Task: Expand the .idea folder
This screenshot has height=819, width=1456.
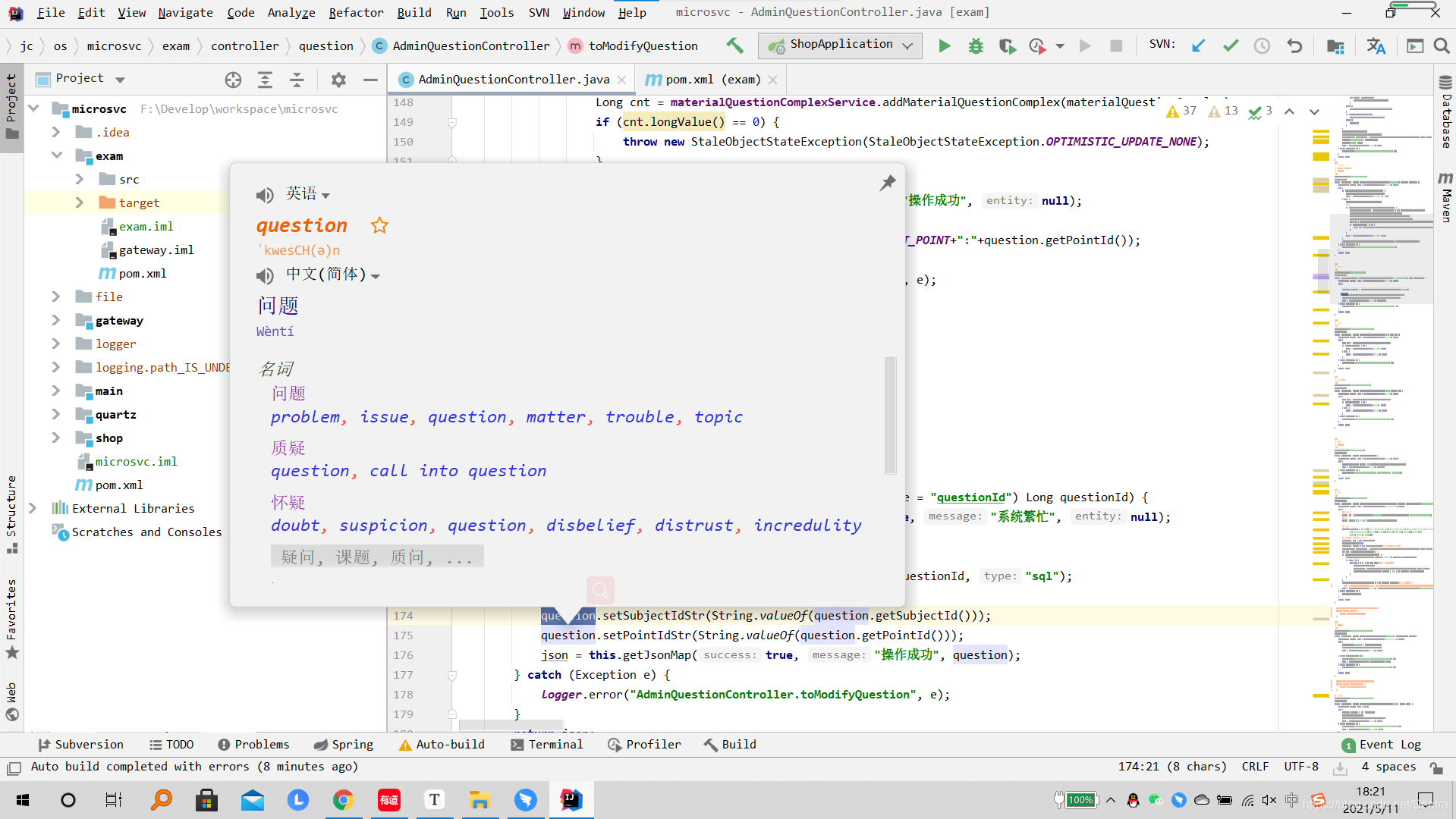Action: (x=56, y=132)
